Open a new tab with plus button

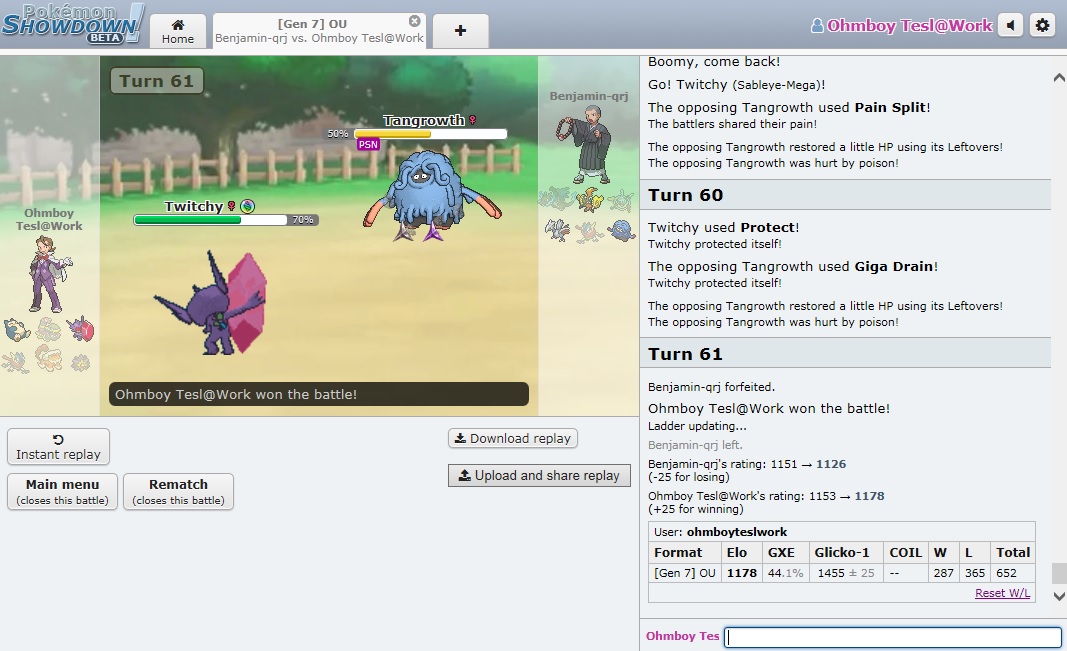(461, 31)
